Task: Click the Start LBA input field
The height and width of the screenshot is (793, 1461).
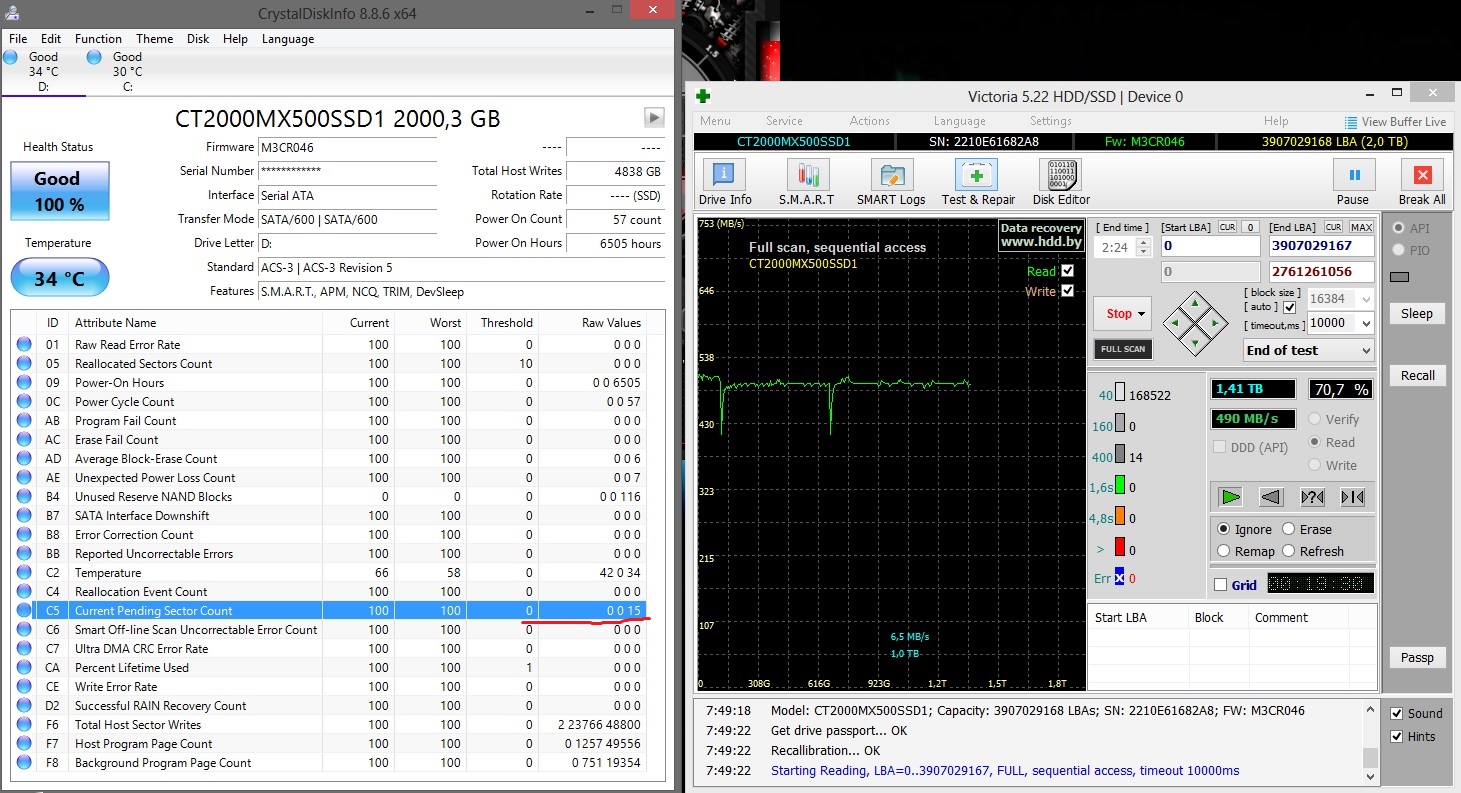Action: pos(1210,246)
